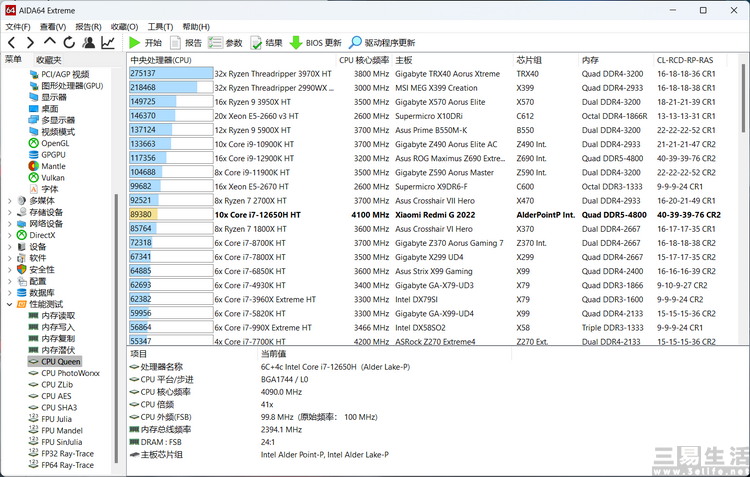Click 驱动程序更新 driver update button
Screen dimensions: 750x477
382,43
